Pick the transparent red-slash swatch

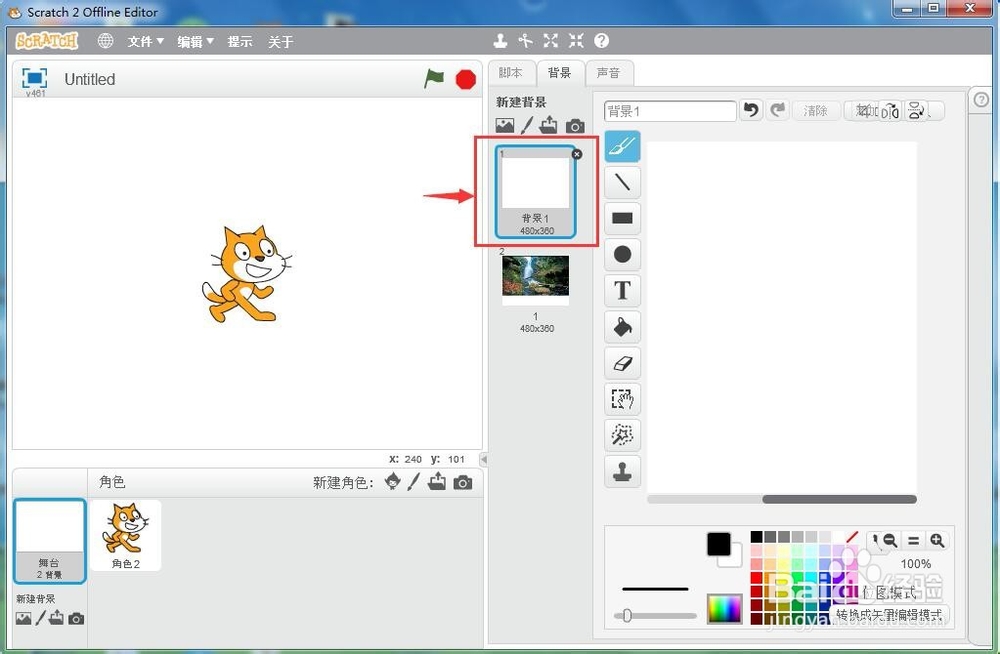coord(852,537)
